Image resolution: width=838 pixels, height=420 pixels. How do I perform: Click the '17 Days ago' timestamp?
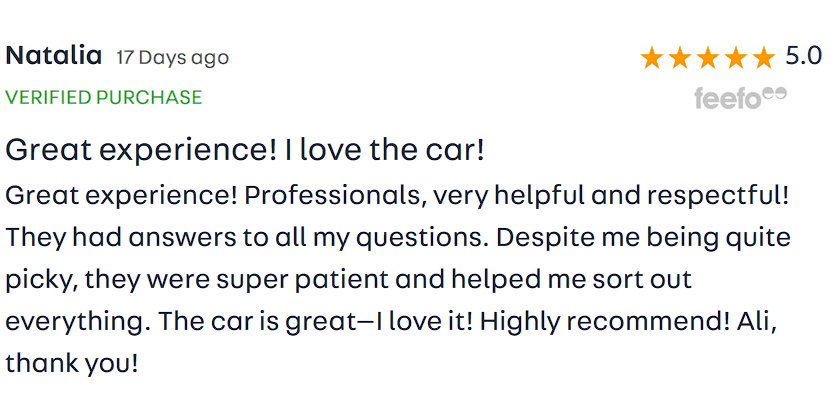coord(172,58)
